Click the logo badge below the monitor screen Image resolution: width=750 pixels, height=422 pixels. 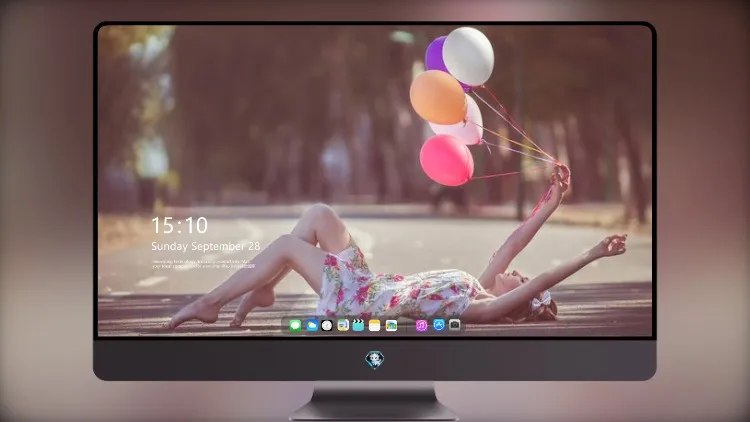[375, 360]
